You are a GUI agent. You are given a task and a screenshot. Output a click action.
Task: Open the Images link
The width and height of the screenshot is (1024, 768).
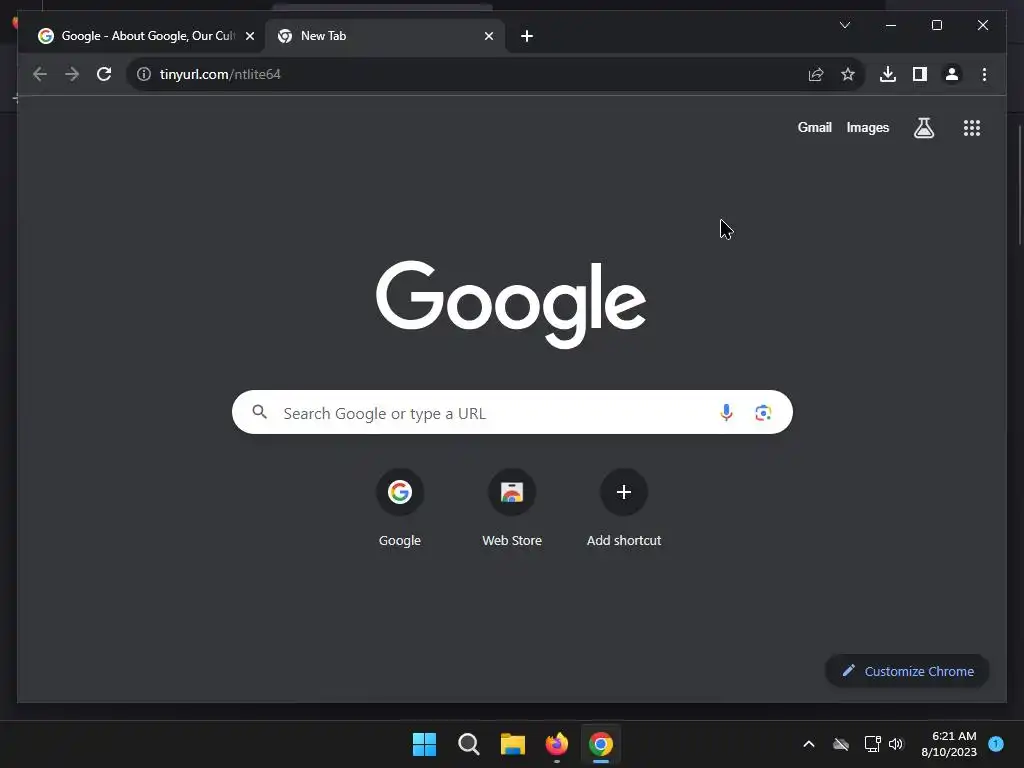(867, 127)
